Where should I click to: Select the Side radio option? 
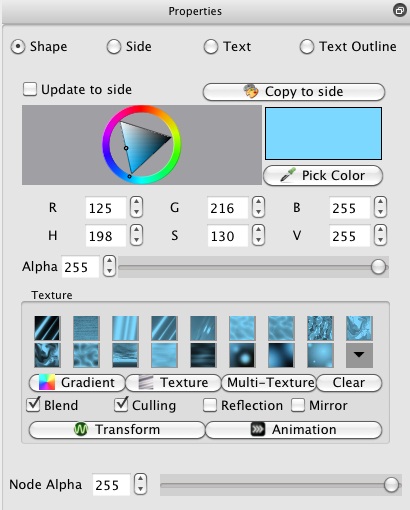[114, 47]
